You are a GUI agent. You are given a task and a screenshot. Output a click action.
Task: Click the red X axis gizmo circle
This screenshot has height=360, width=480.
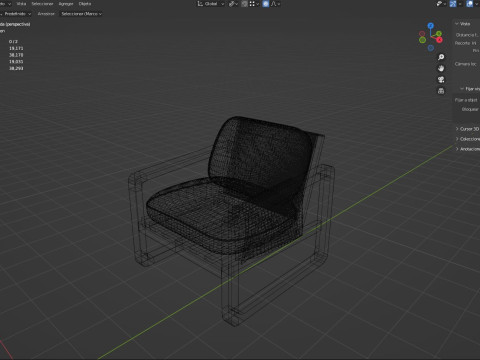pyautogui.click(x=439, y=40)
